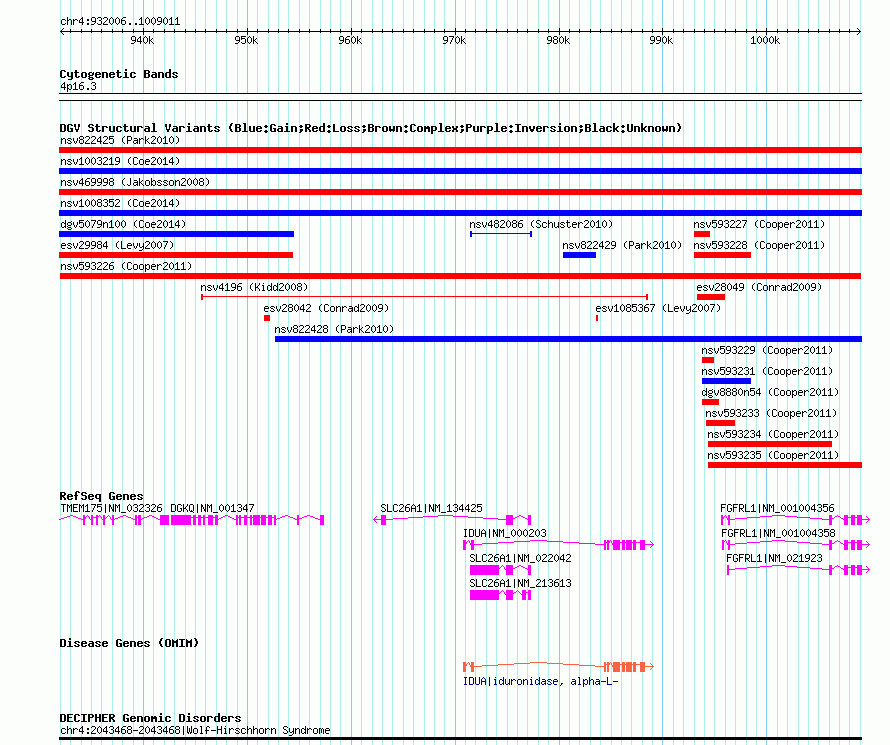Screen dimensions: 890x745
Task: Click the nsv593226 (Cooper2011) variant label
Action: (x=126, y=266)
